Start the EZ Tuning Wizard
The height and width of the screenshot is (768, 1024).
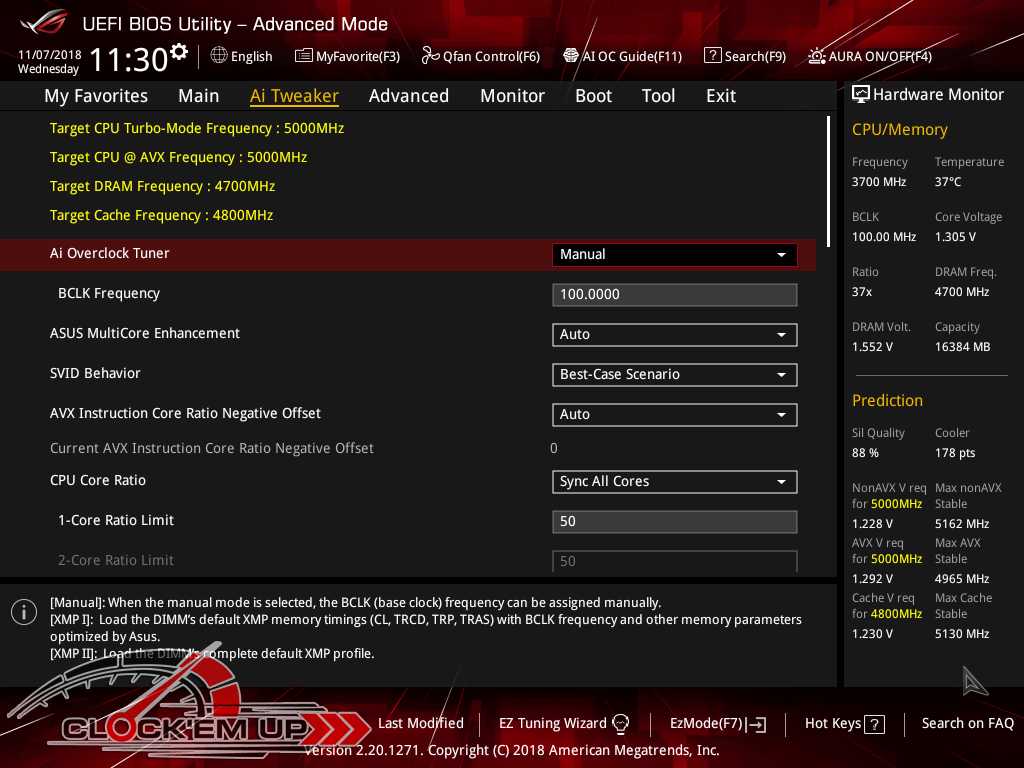[x=564, y=723]
